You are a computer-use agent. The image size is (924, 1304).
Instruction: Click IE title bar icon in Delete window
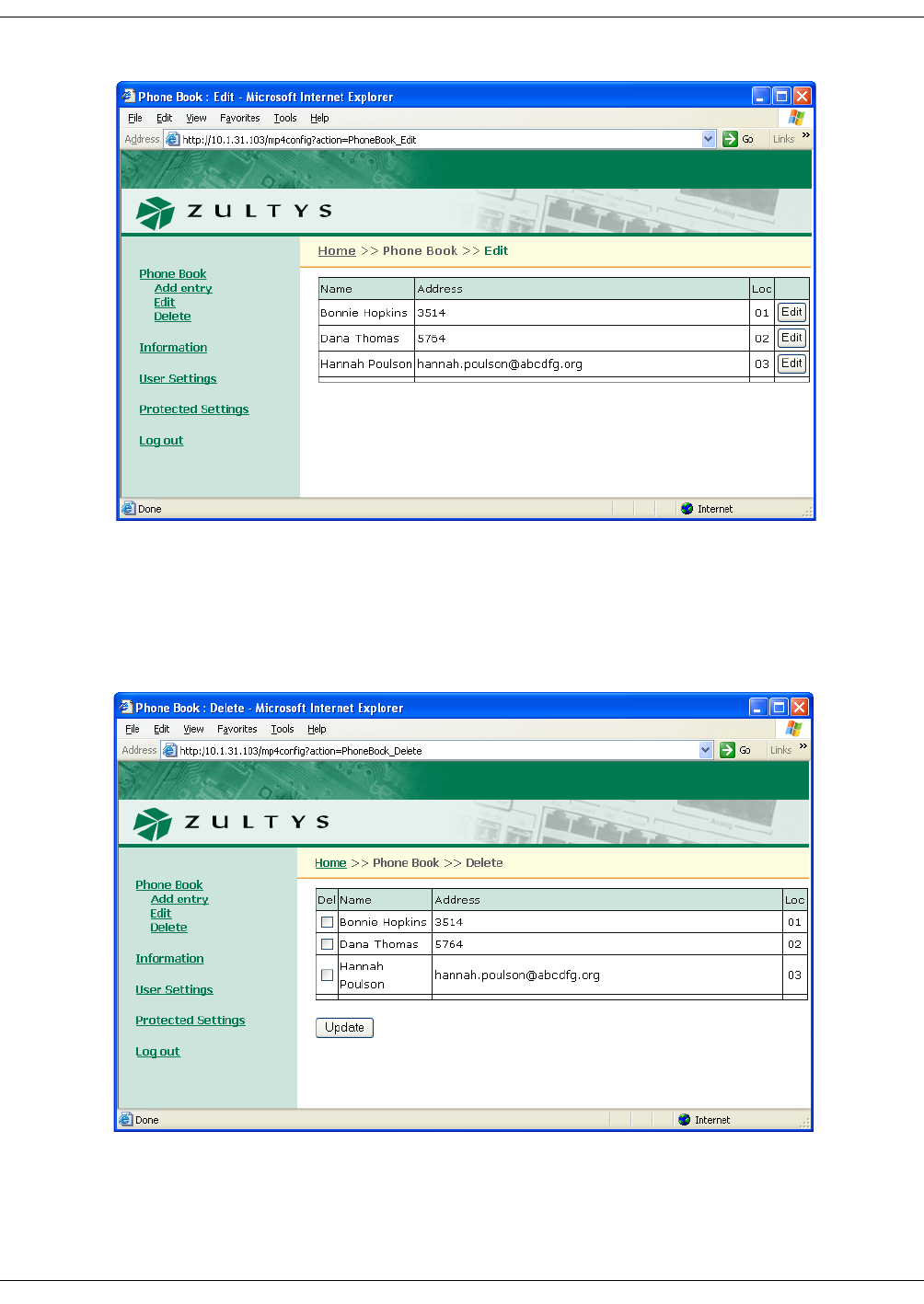pos(125,707)
